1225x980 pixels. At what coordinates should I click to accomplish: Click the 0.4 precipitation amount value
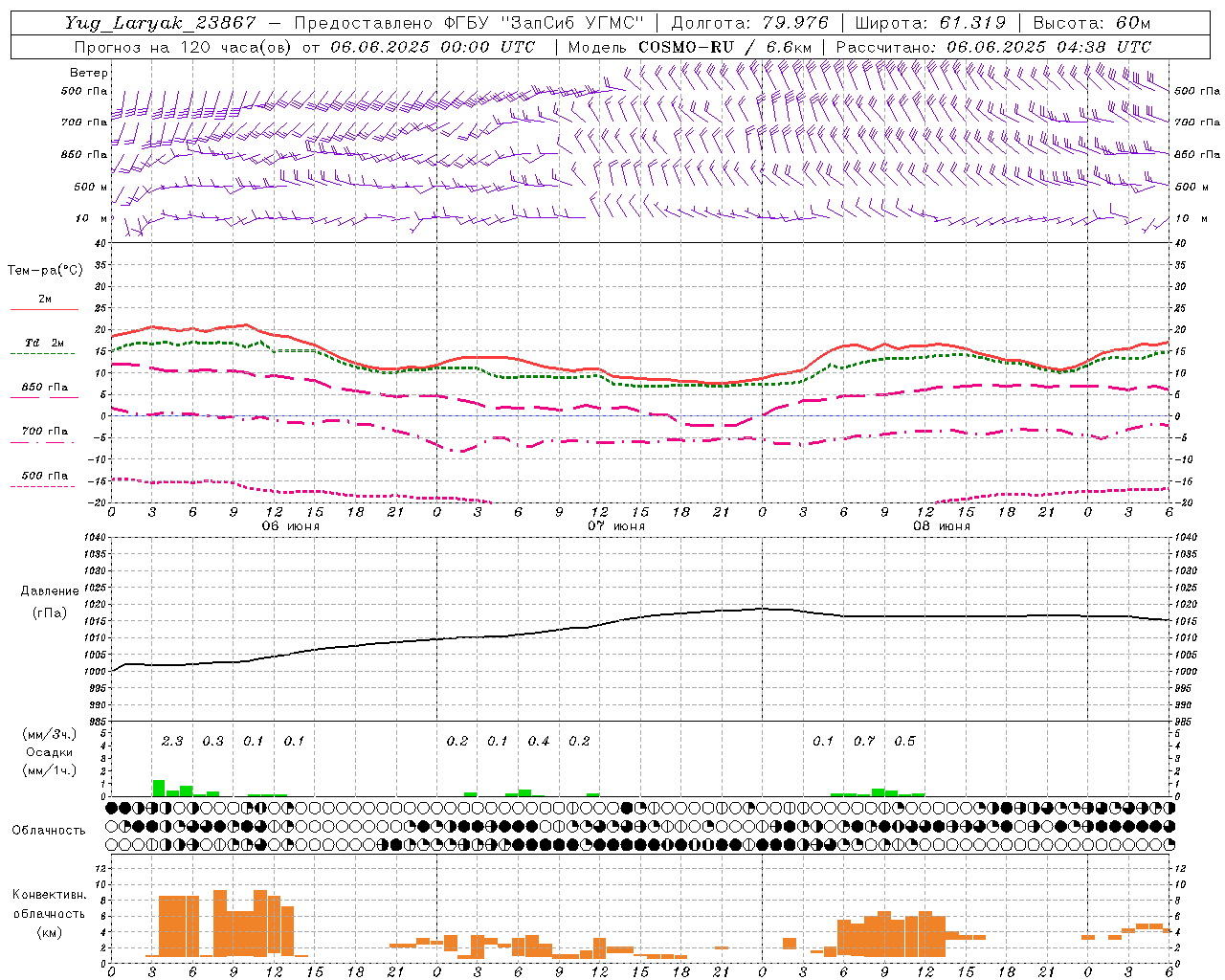(539, 741)
